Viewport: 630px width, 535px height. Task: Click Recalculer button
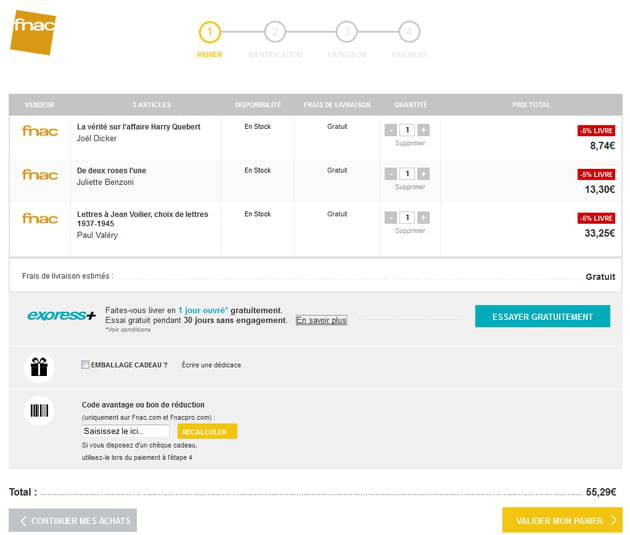tap(207, 431)
